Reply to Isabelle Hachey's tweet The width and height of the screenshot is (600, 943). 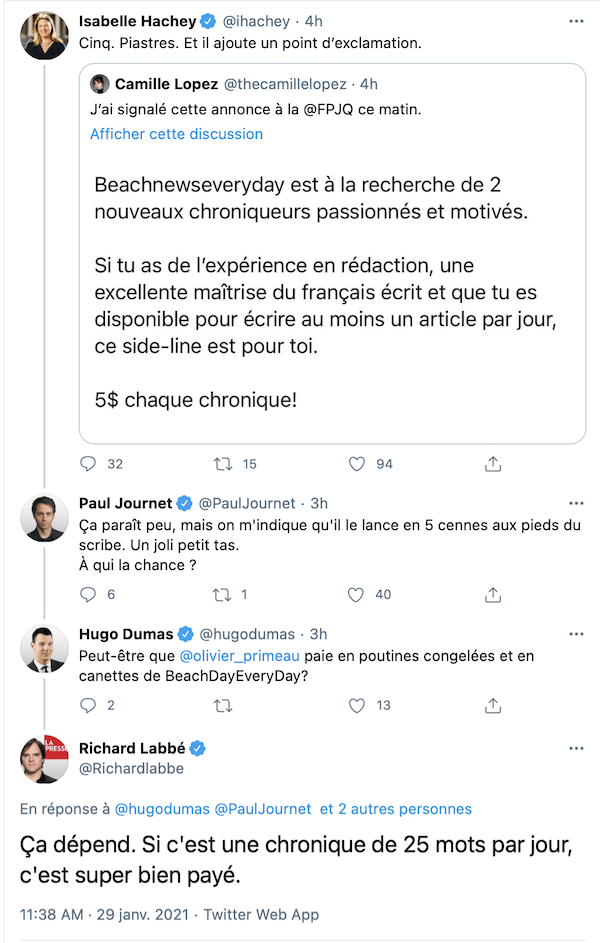point(88,464)
